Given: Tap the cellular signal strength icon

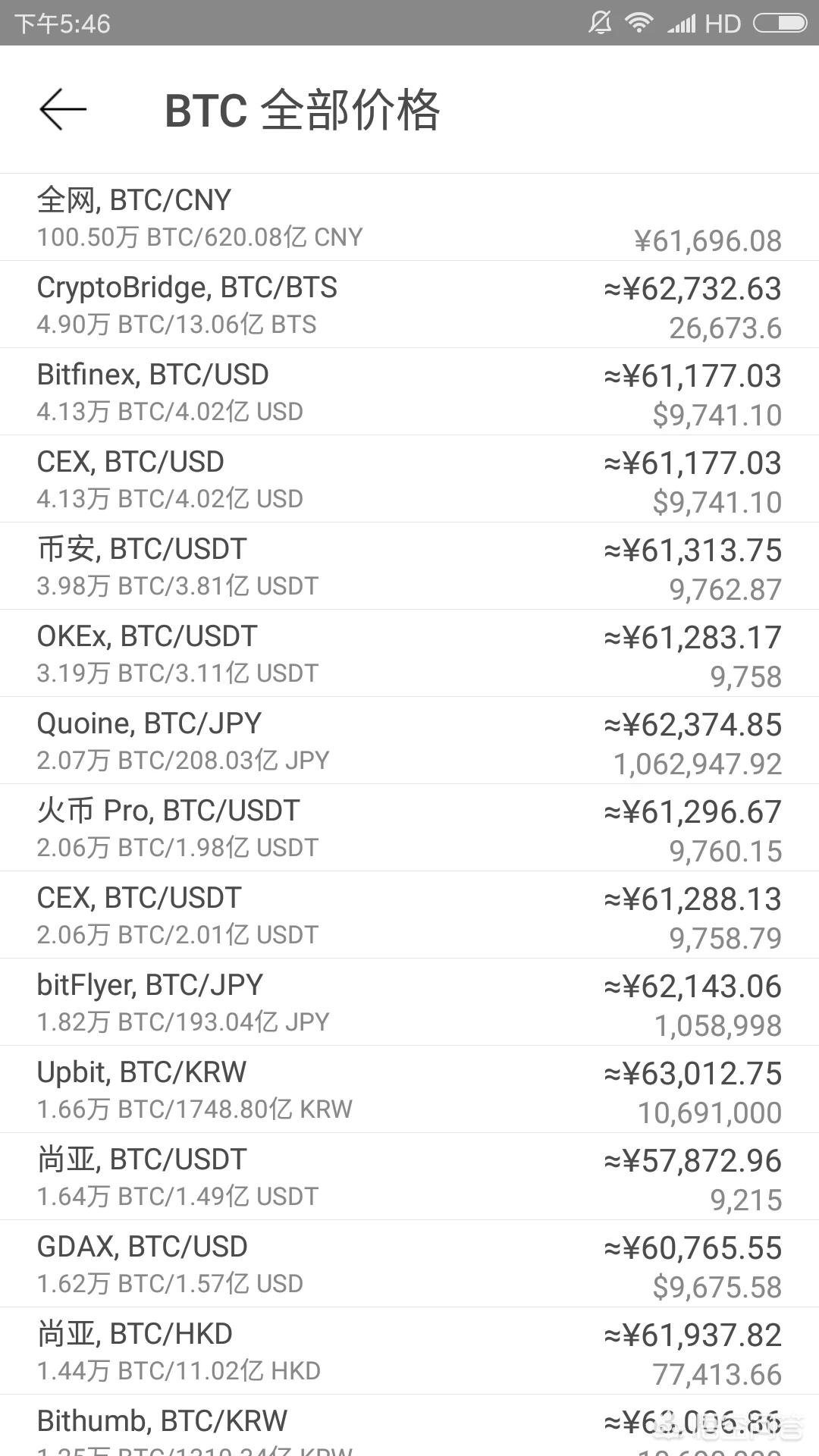Looking at the screenshot, I should tap(680, 24).
